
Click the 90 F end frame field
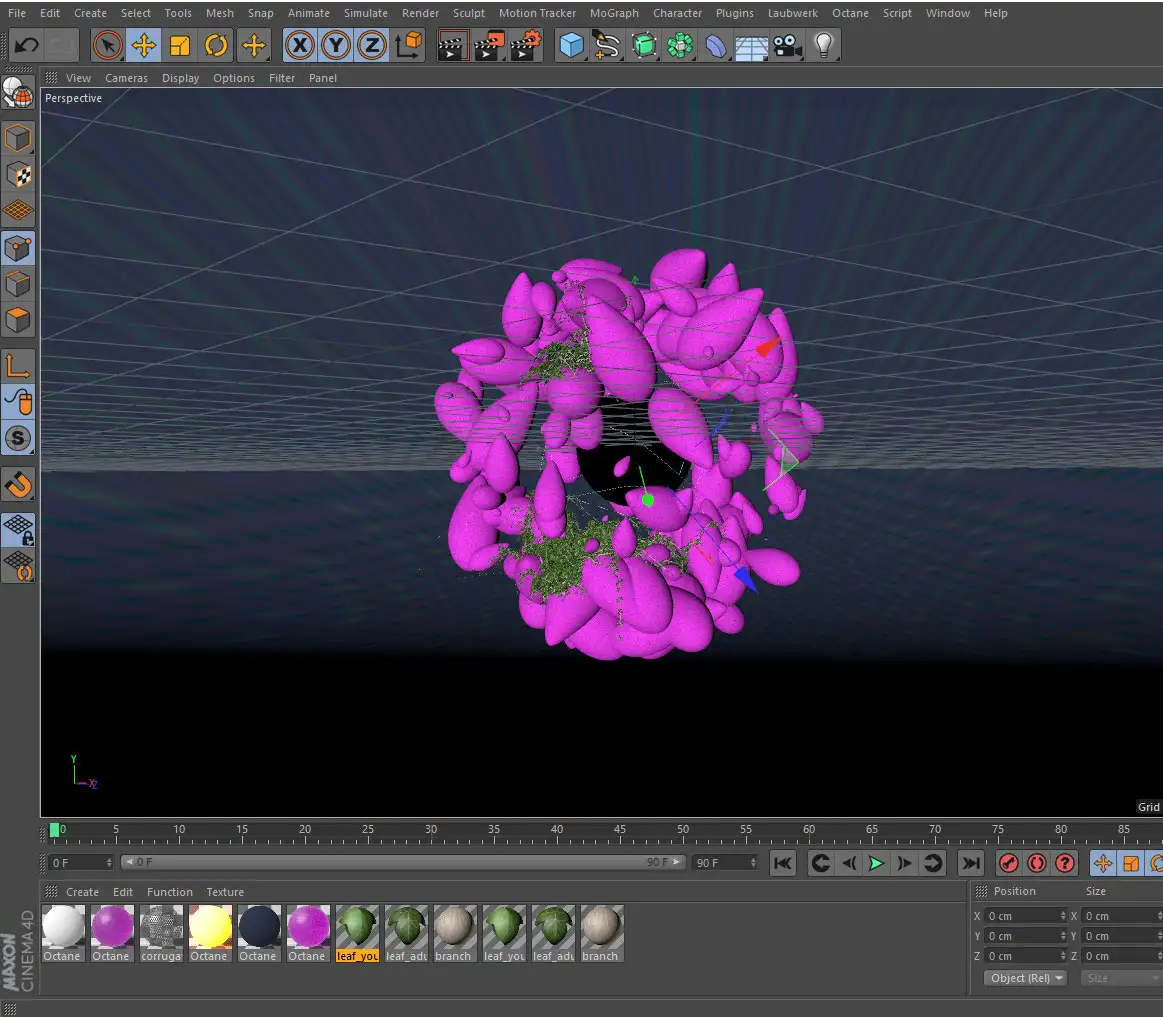pyautogui.click(x=725, y=863)
